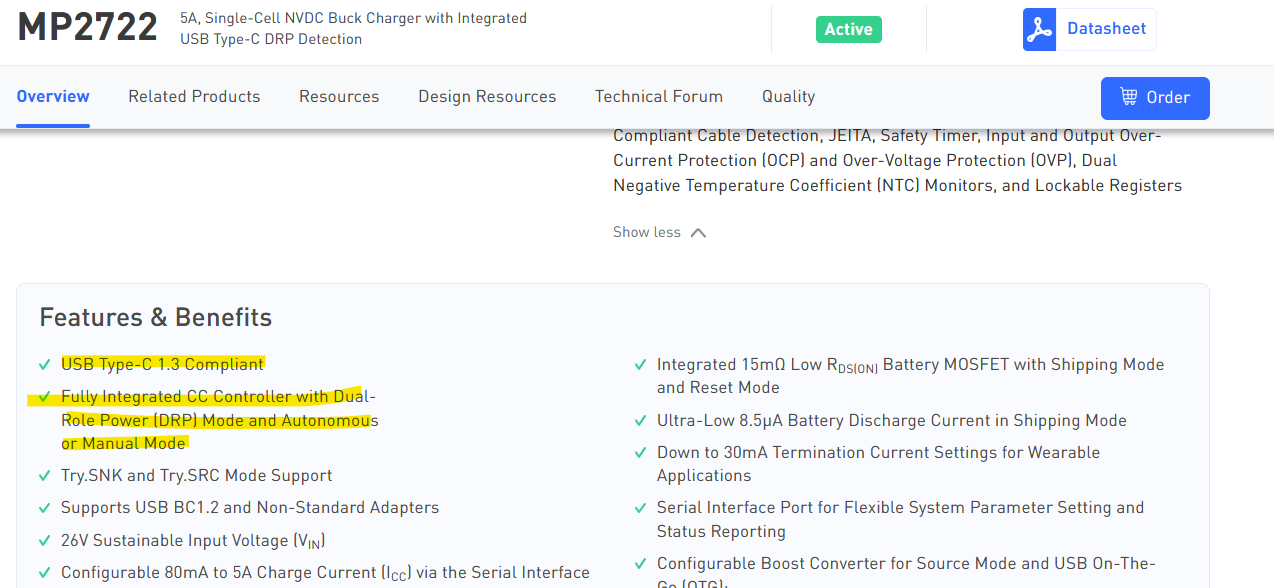Select "Down to 30mA Termination Current" feature
Screen dimensions: 1274x588
(878, 464)
